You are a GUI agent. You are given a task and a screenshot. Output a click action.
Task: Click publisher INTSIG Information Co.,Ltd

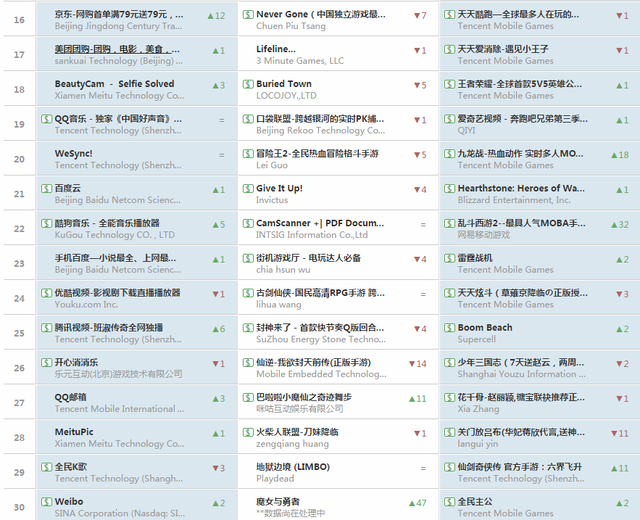(312, 235)
